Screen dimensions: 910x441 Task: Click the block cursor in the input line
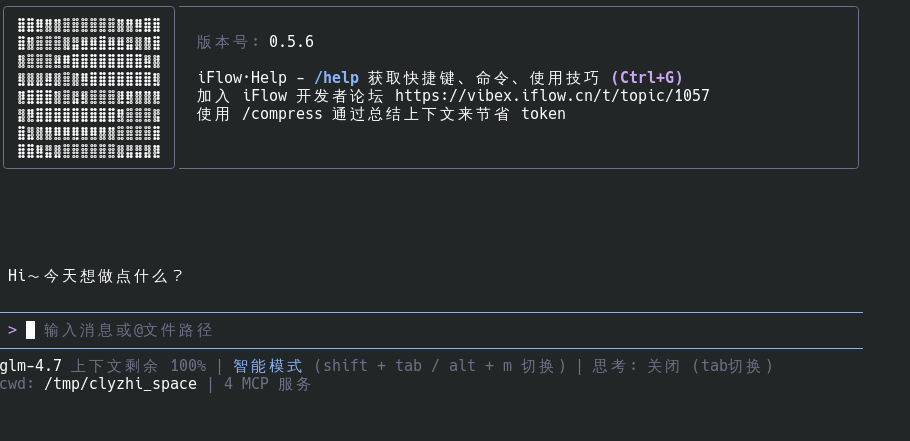coord(30,330)
